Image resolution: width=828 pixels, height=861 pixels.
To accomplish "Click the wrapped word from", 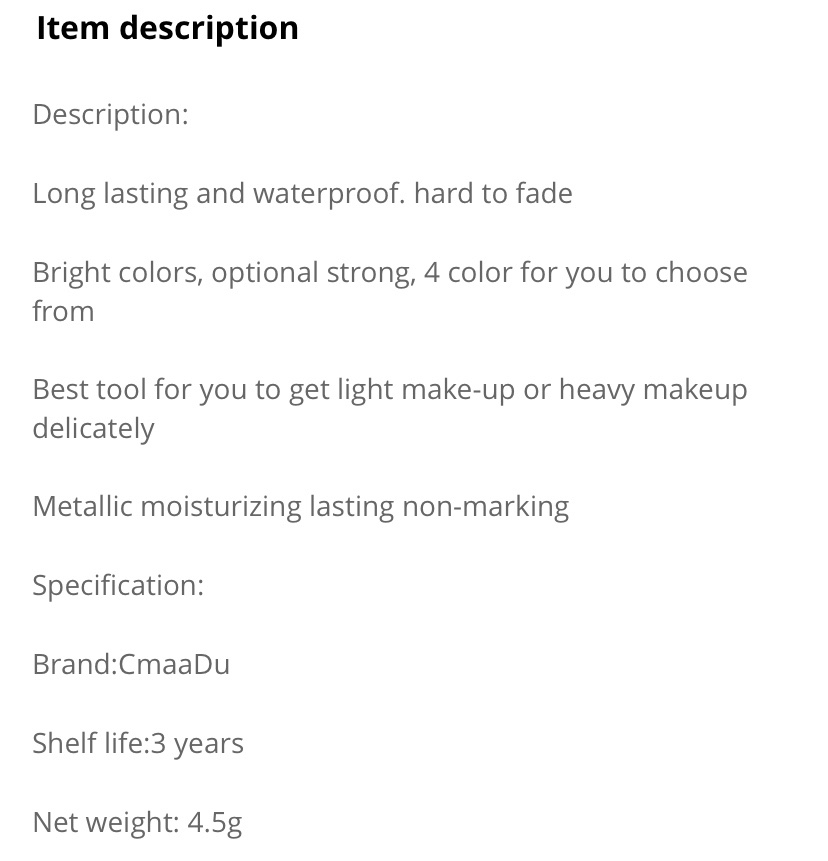I will [63, 311].
